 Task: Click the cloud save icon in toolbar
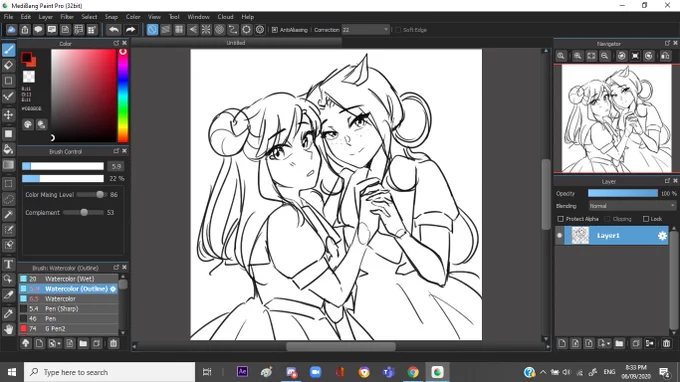(11, 29)
